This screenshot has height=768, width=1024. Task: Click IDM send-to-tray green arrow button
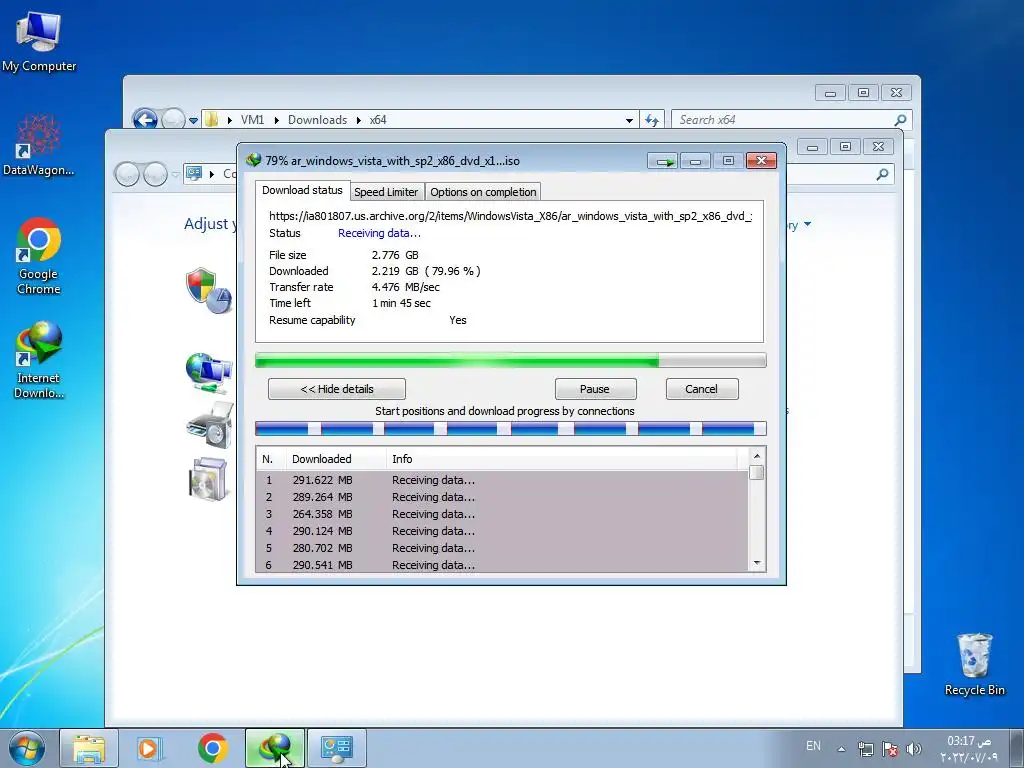coord(663,161)
